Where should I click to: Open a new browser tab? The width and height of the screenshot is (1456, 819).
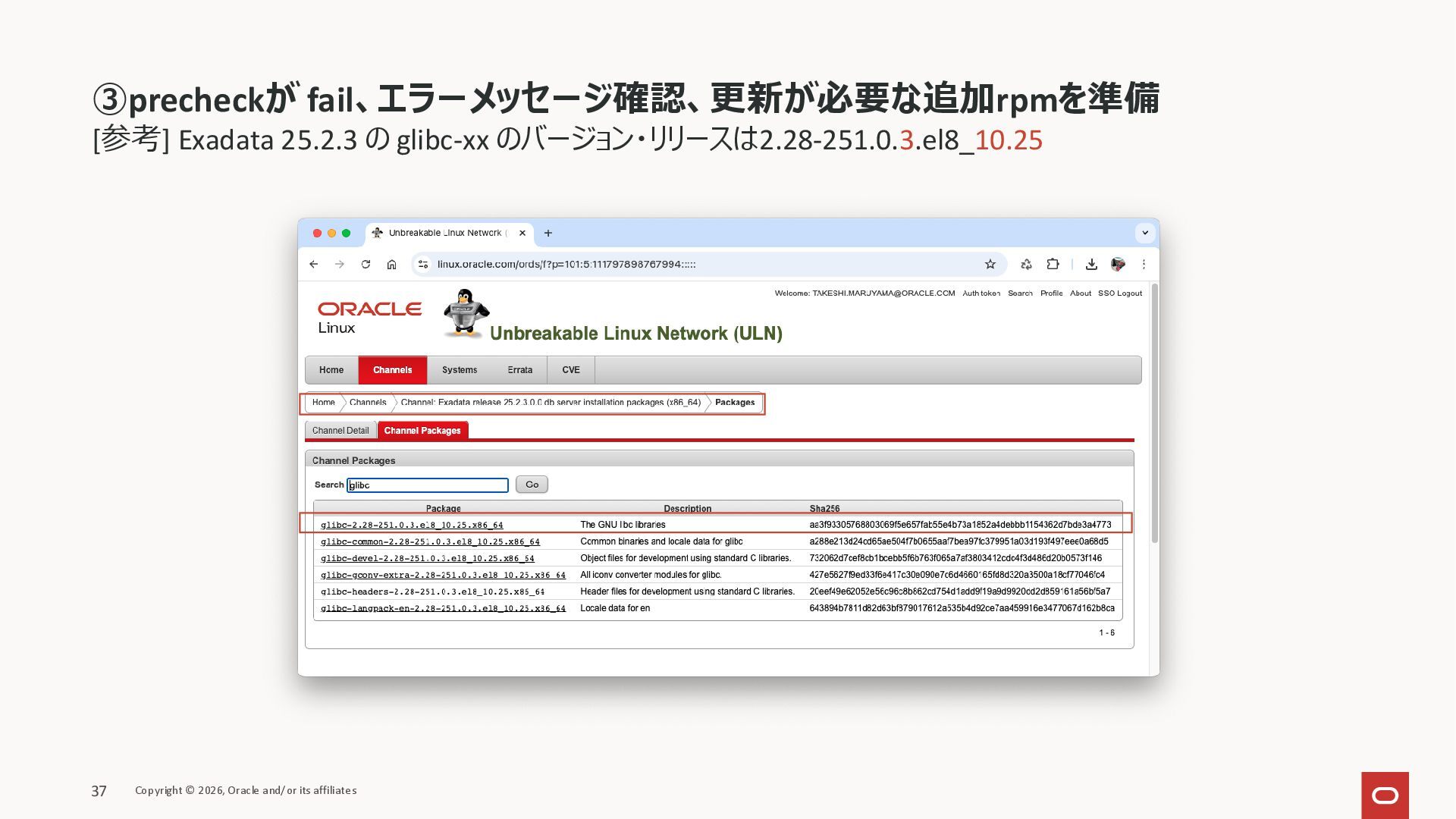[x=548, y=233]
